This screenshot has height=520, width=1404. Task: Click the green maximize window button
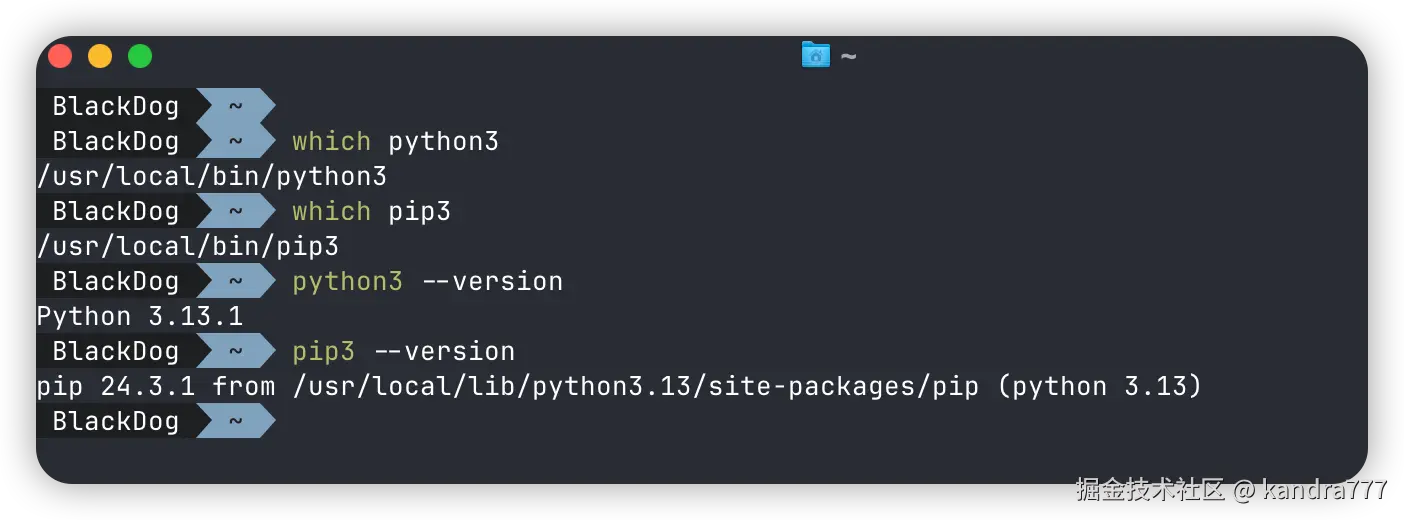coord(140,56)
